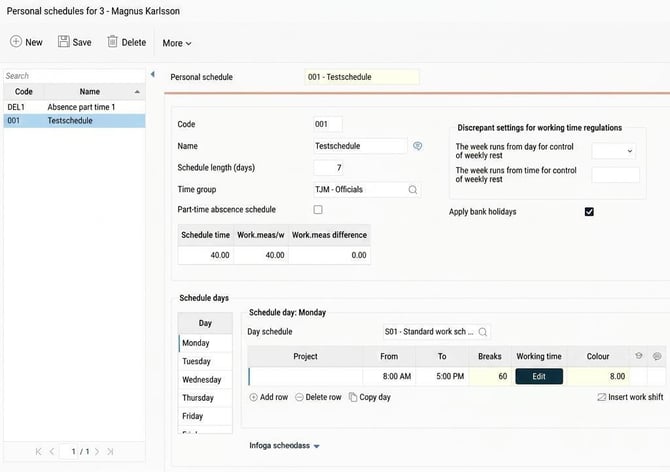Click the Insert work shift button
This screenshot has height=472, width=670.
630,397
